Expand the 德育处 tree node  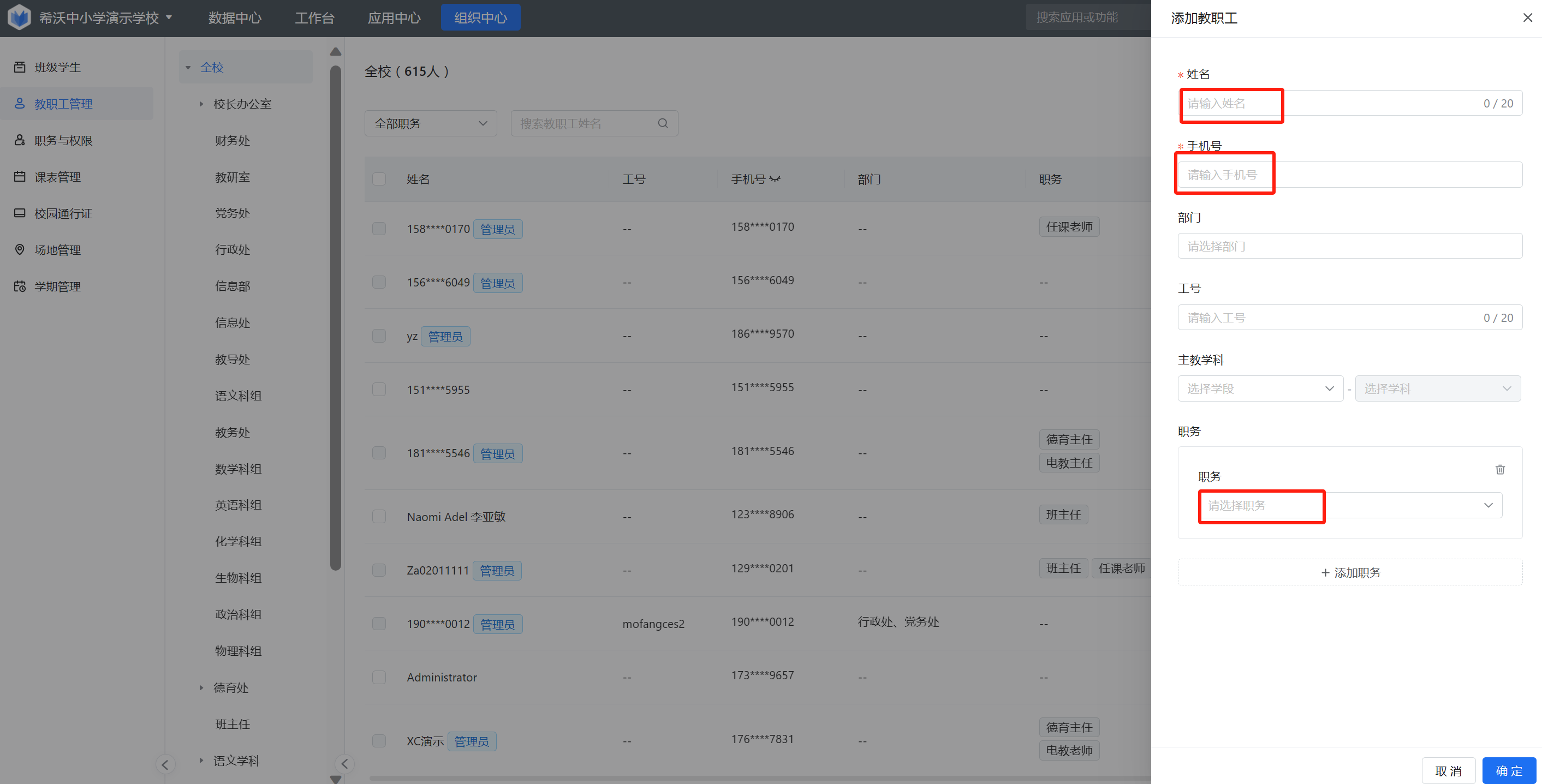click(x=201, y=687)
